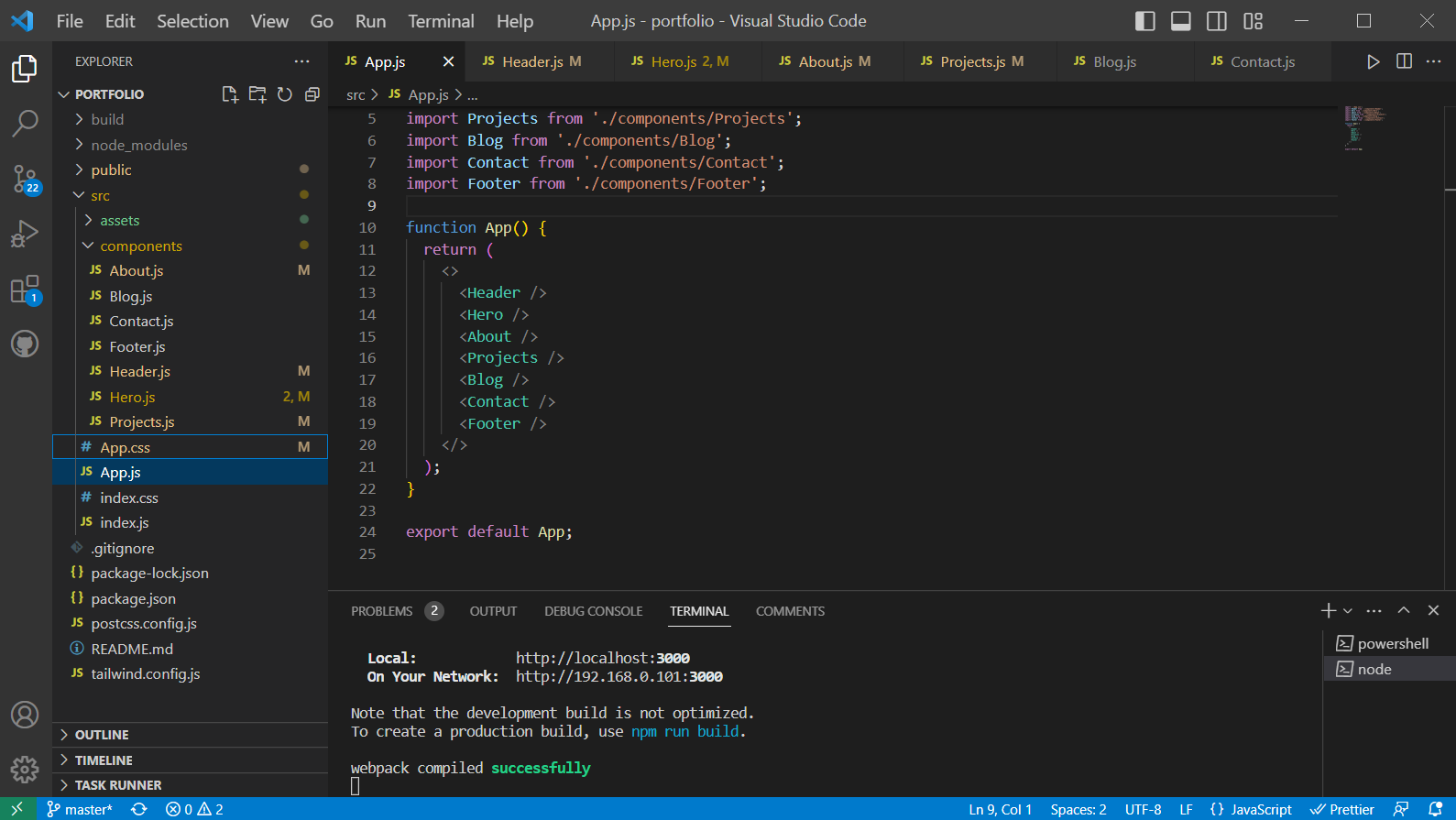Expand the OUTLINE section
Screen dimensions: 1456x820
(x=191, y=735)
